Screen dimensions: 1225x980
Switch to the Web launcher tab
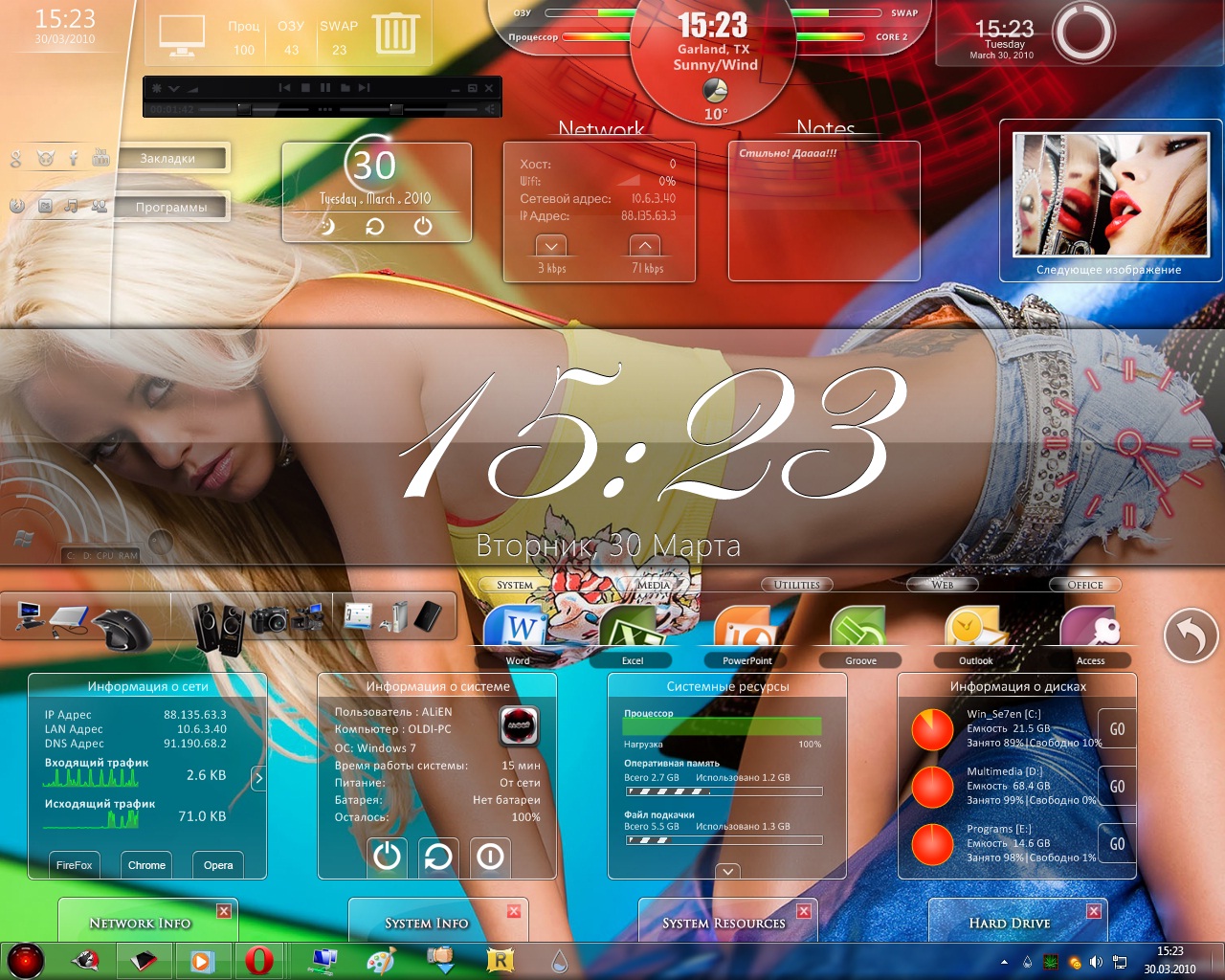[943, 585]
